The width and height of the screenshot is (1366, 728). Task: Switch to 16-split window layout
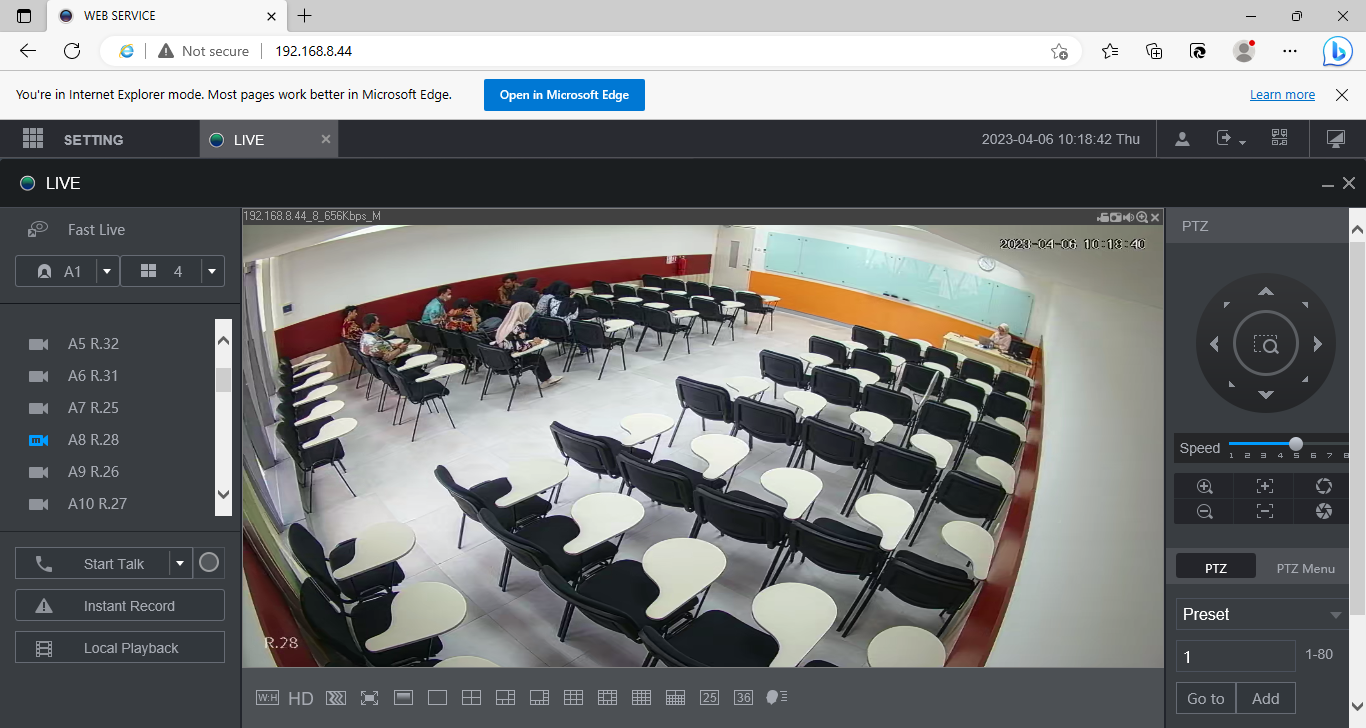tap(641, 698)
